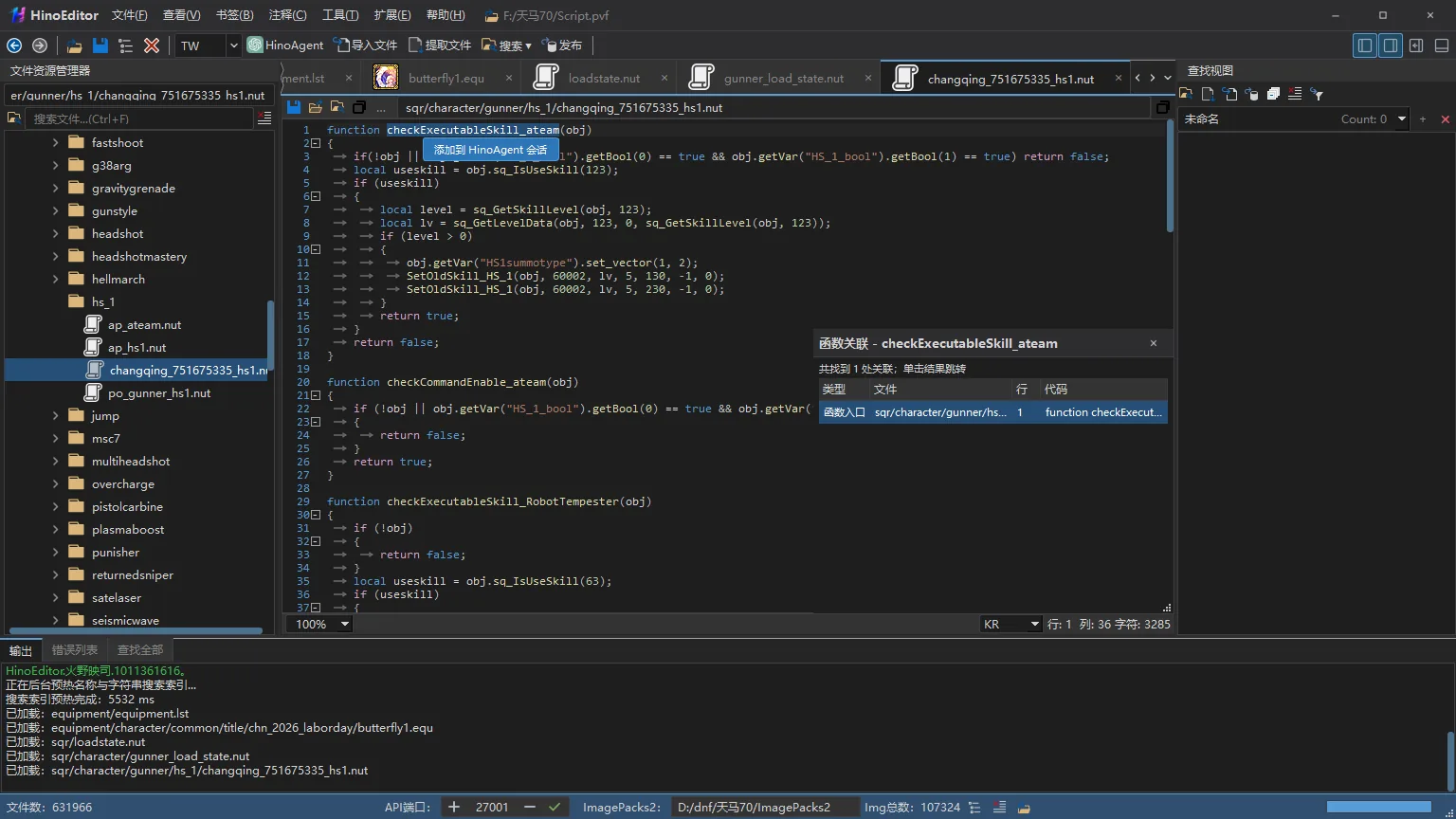Click the forward navigation arrow icon

point(40,45)
